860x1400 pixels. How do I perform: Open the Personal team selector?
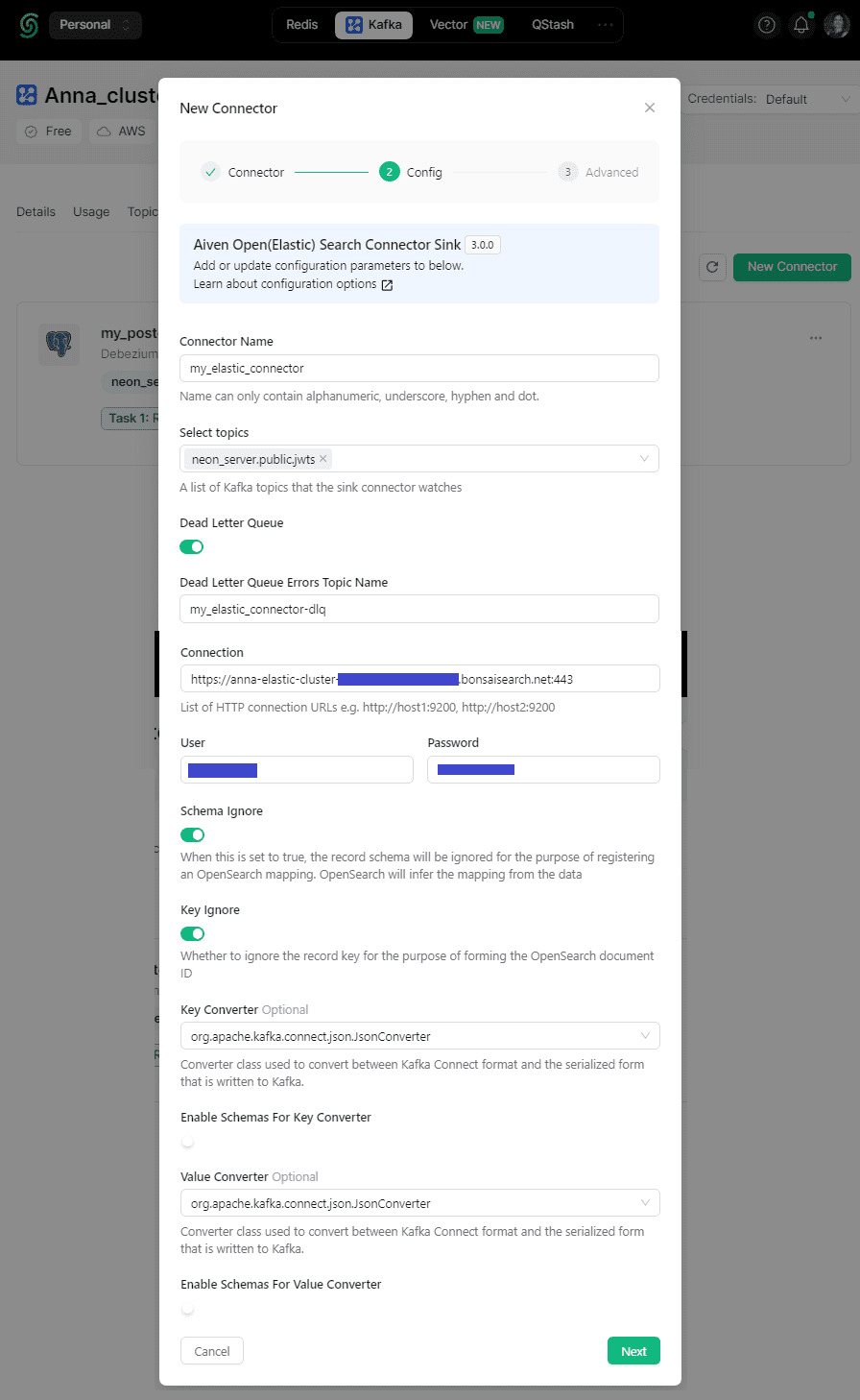coord(95,25)
